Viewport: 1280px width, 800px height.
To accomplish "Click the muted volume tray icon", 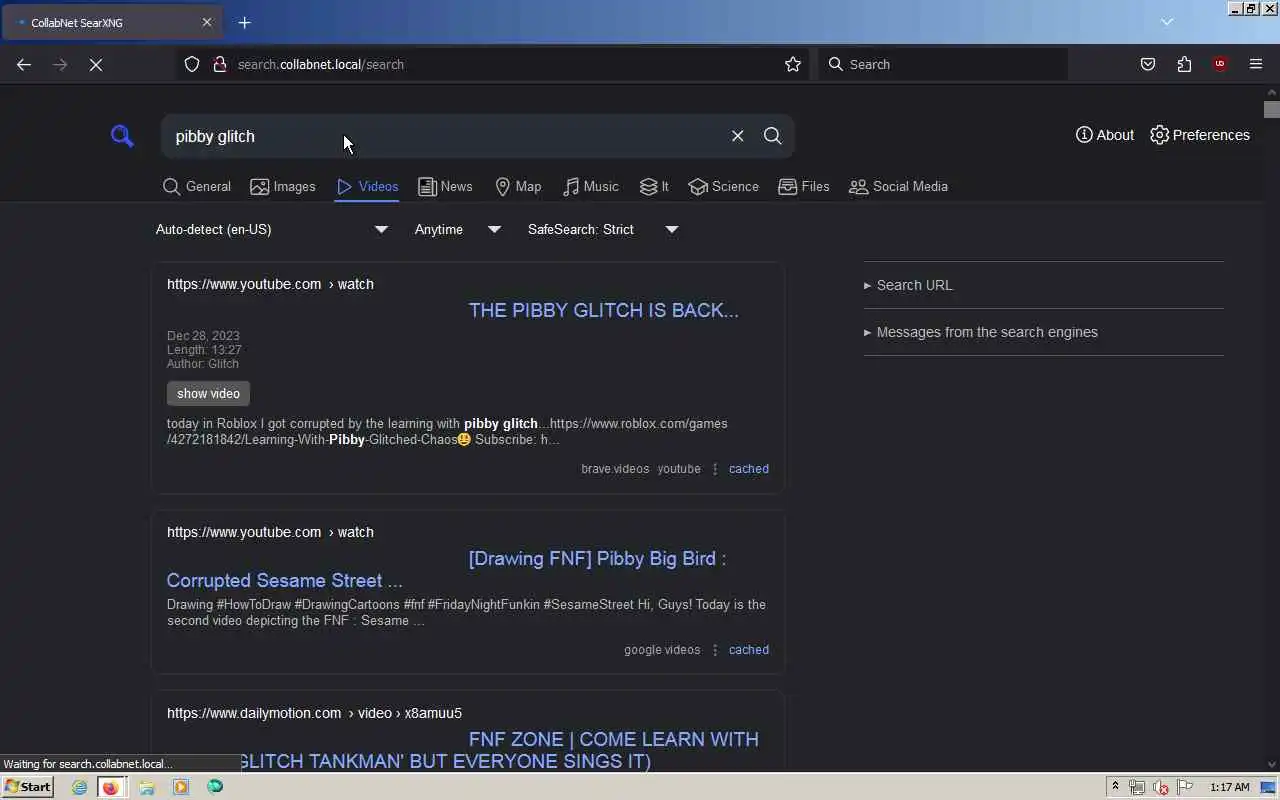I will click(1161, 787).
